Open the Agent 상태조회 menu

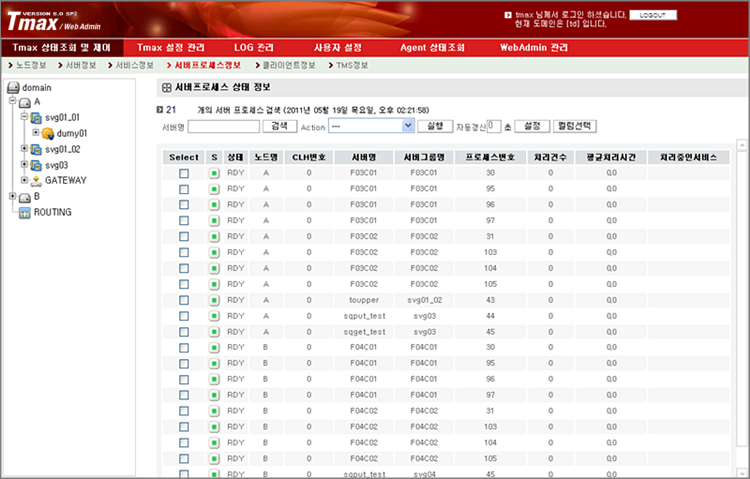[x=432, y=47]
